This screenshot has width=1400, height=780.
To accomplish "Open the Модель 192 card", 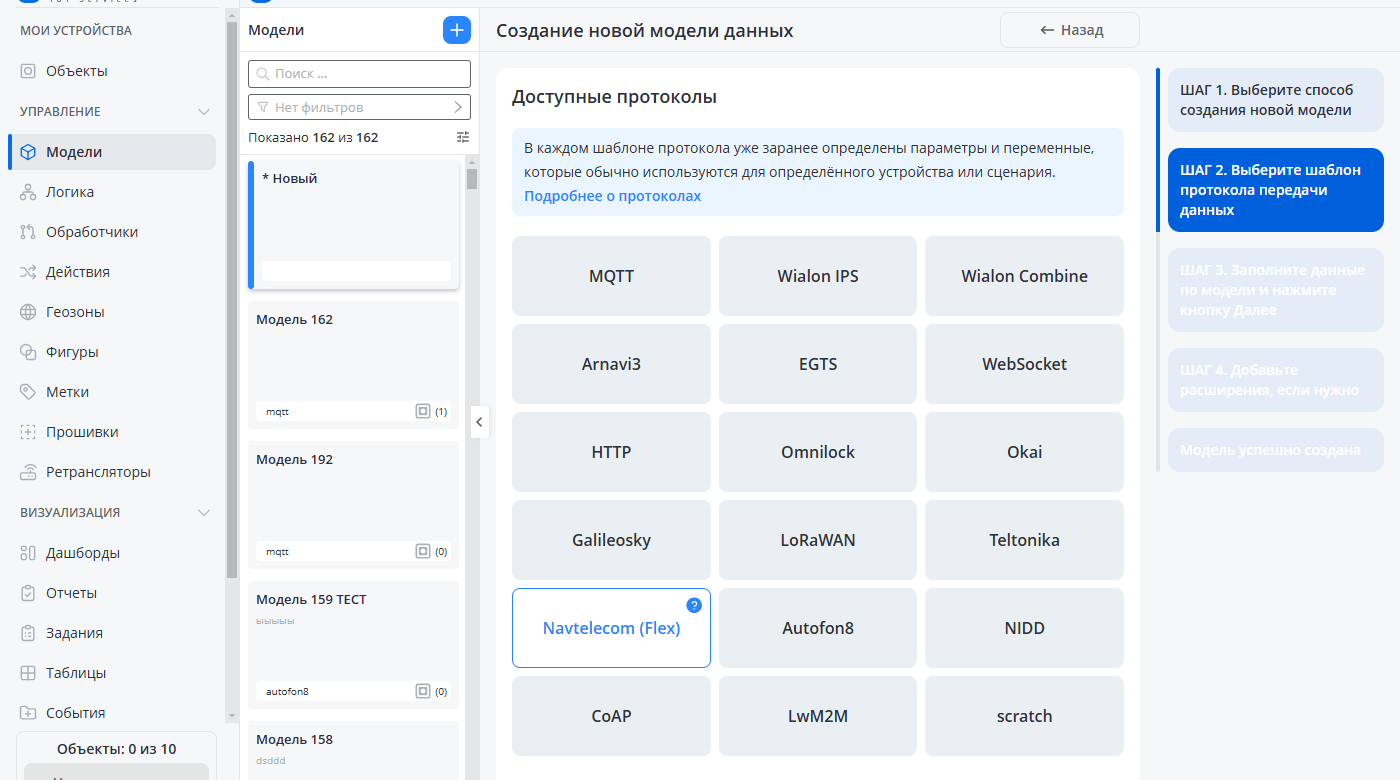I will pos(353,505).
